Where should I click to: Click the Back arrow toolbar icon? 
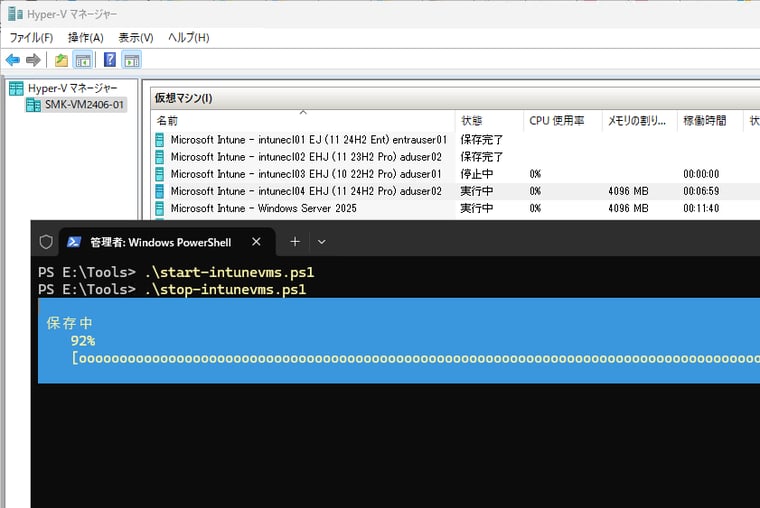(13, 60)
